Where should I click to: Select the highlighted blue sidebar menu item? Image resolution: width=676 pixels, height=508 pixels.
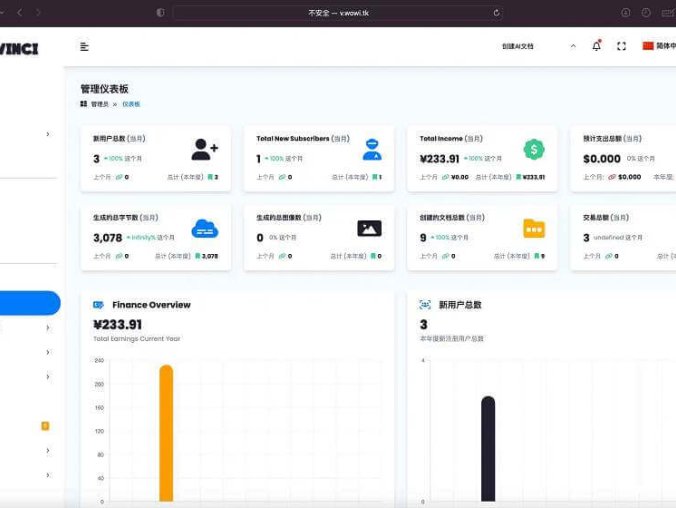tap(29, 303)
